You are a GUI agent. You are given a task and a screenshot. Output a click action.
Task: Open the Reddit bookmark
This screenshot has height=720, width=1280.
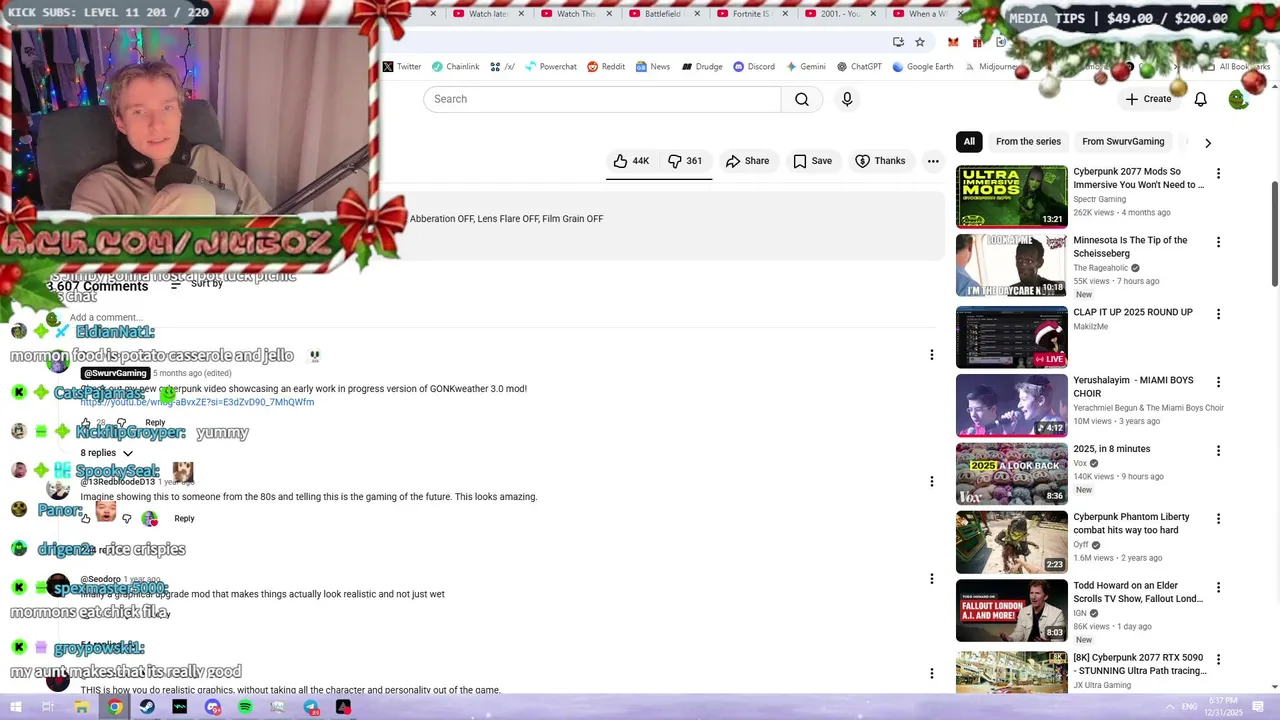[606, 67]
